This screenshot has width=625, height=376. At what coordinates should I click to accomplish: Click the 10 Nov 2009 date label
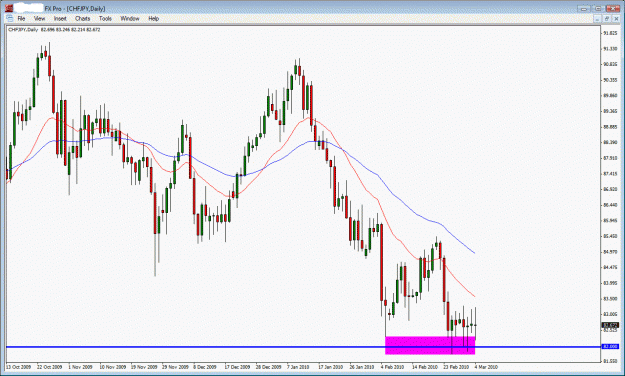[112, 367]
